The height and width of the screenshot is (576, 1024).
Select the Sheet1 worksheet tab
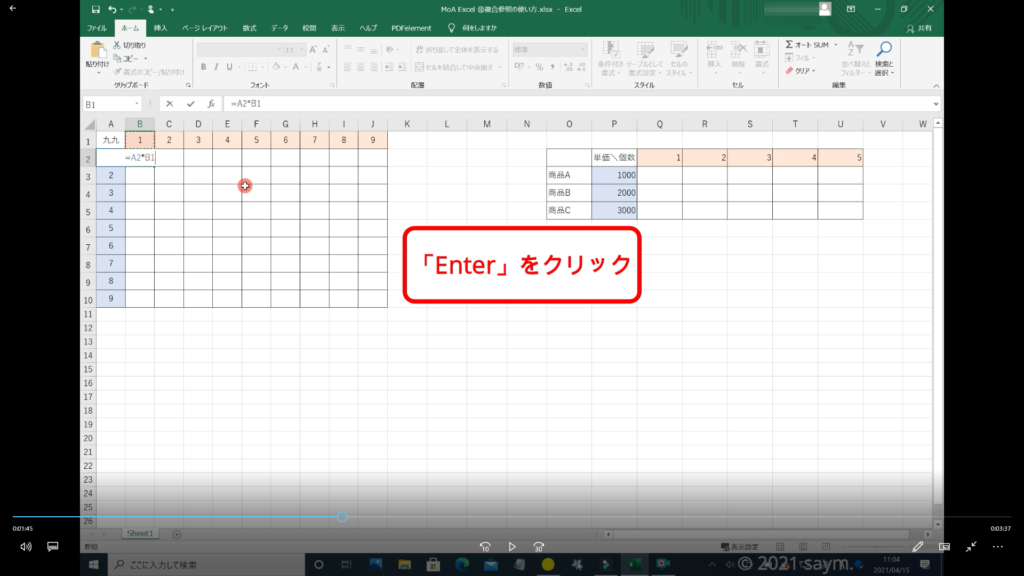[x=139, y=534]
